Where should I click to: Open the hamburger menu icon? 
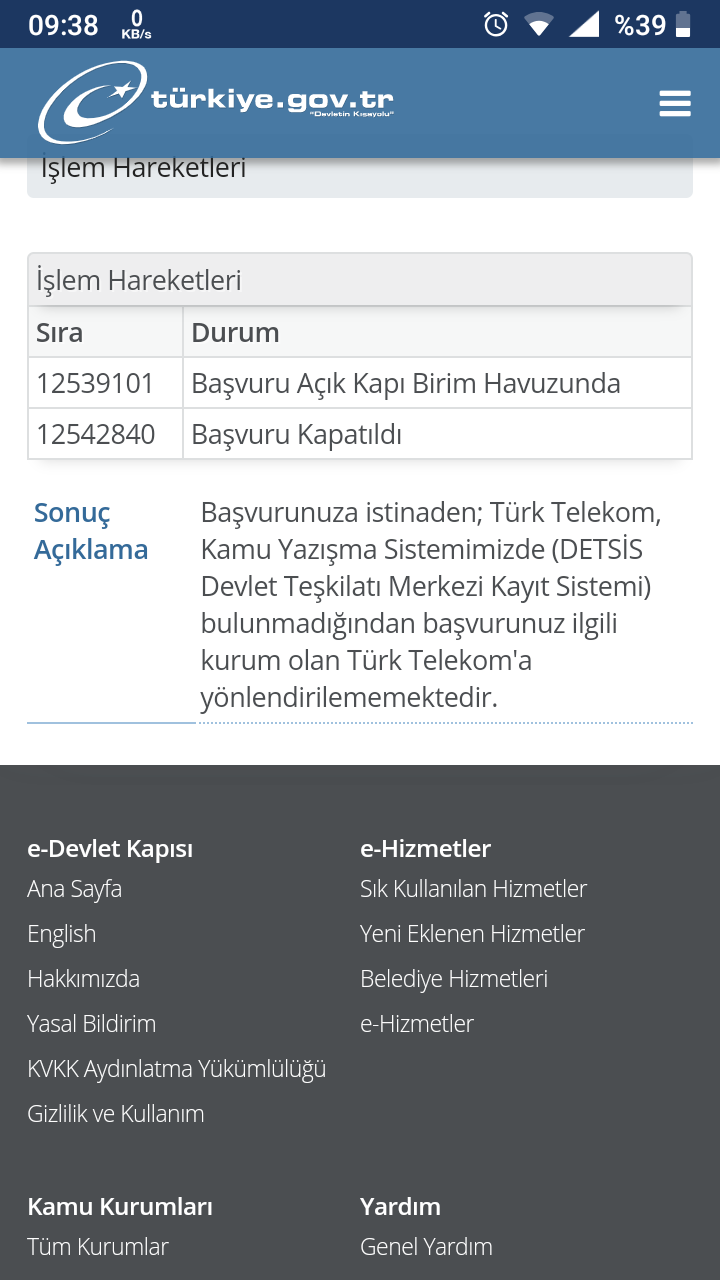pyautogui.click(x=675, y=103)
